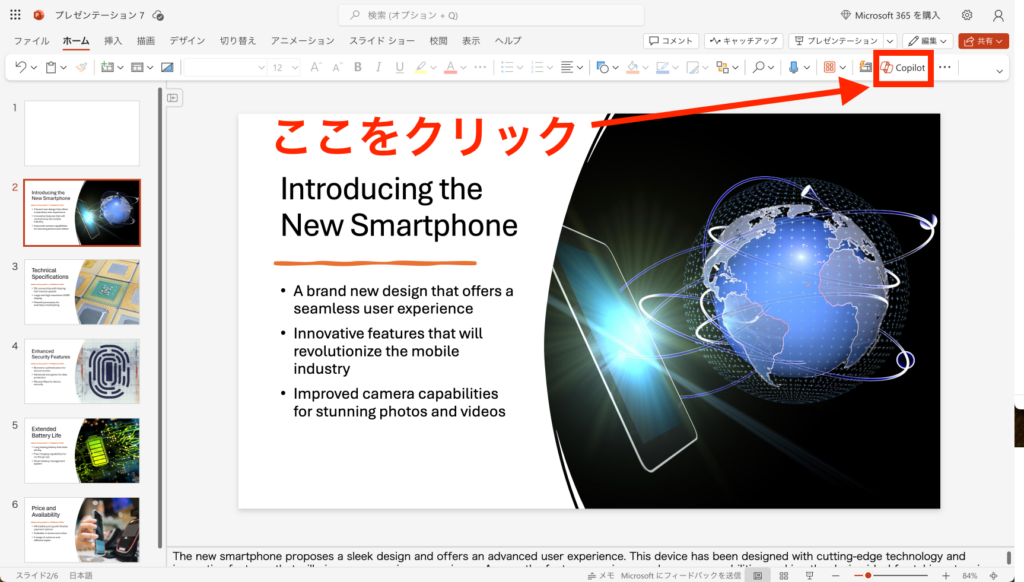Select slide 5 Extended Battery Life thumbnail

tap(81, 451)
